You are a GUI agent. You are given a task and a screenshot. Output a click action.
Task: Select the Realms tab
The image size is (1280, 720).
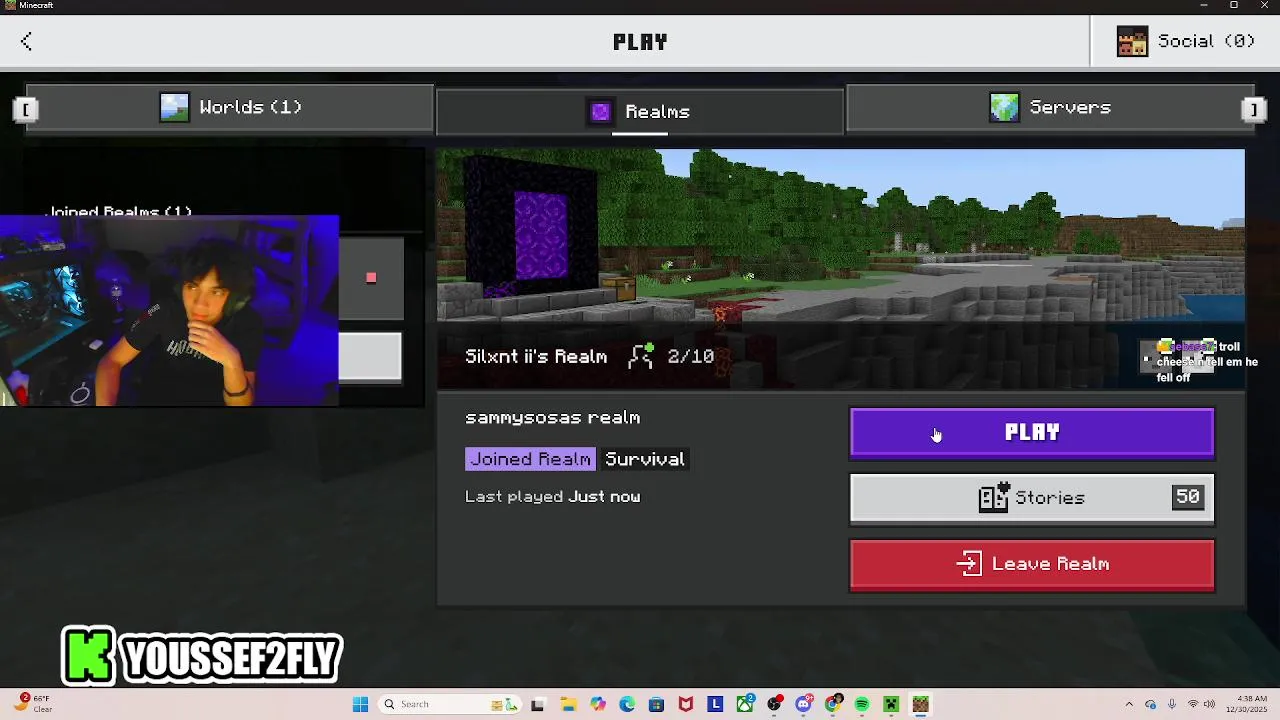click(x=640, y=111)
